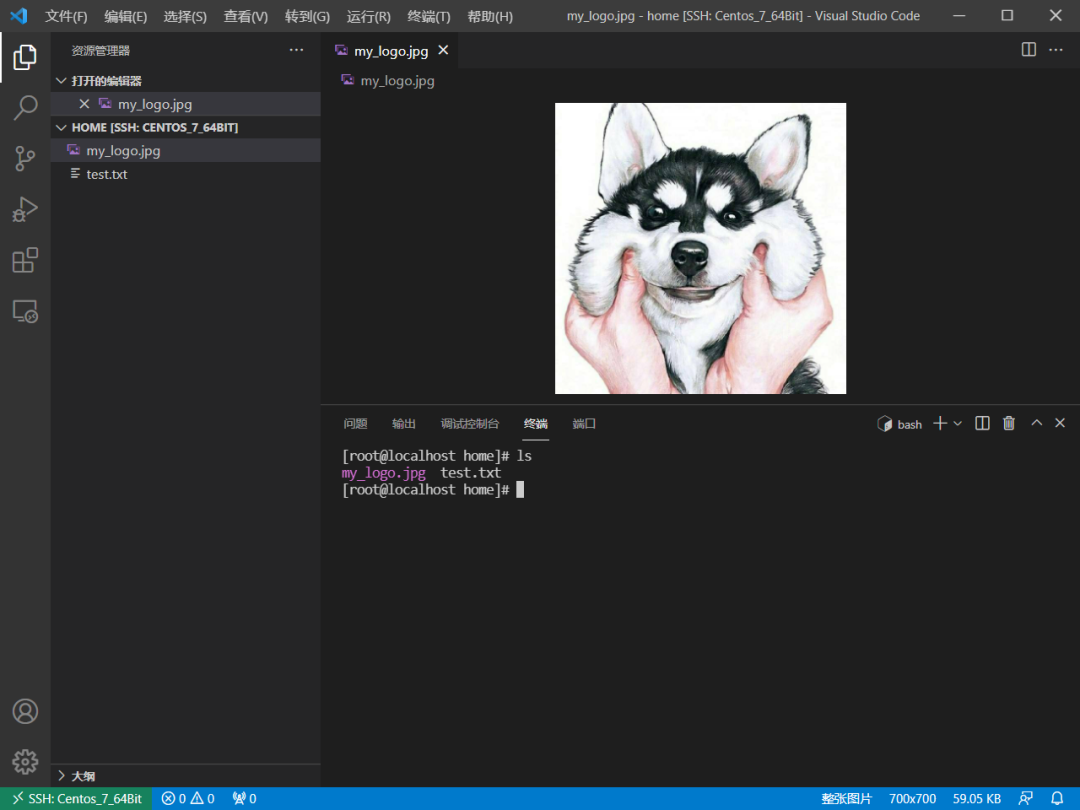Kill terminal with trash icon
The width and height of the screenshot is (1080, 810).
pos(1009,424)
